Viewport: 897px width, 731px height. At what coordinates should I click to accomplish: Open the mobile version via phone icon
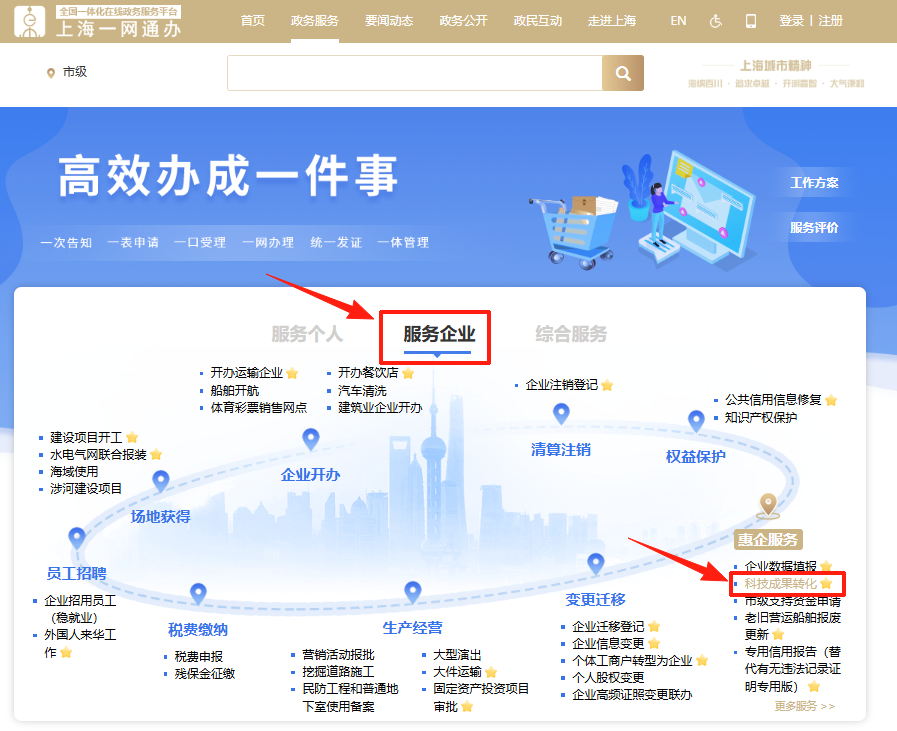tap(753, 20)
